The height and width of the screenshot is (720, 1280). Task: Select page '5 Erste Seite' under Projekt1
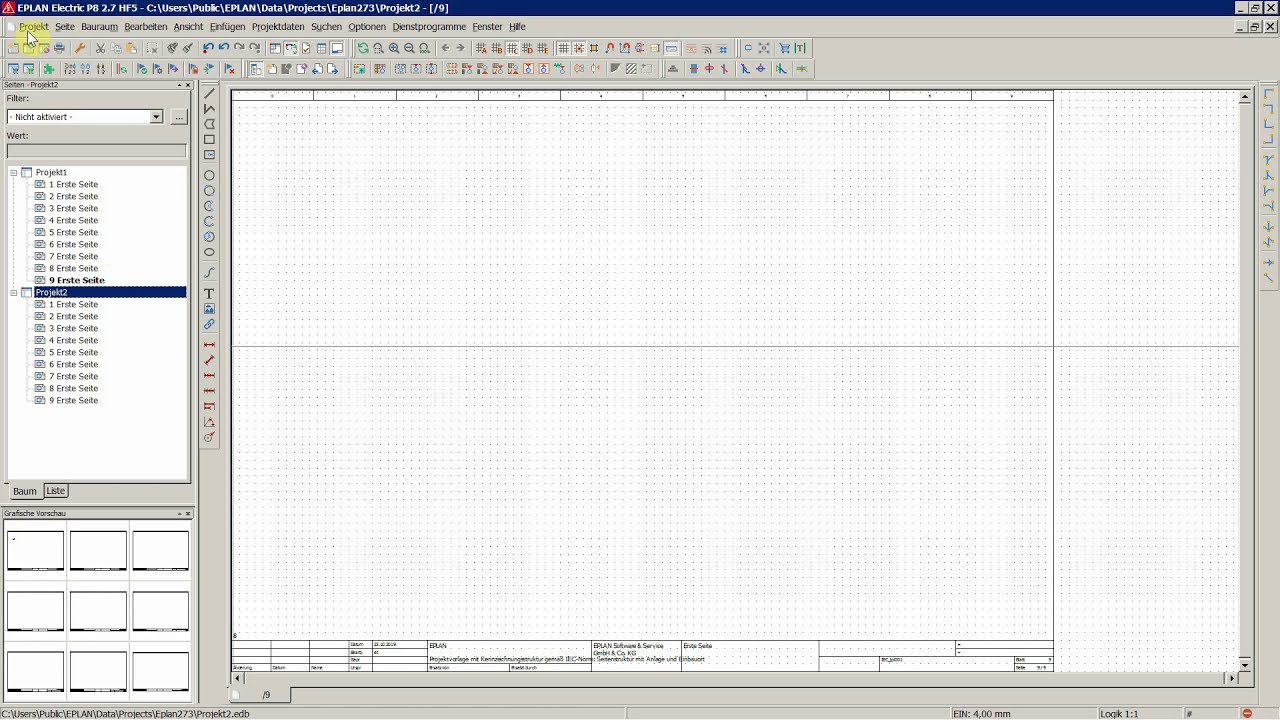tap(74, 233)
